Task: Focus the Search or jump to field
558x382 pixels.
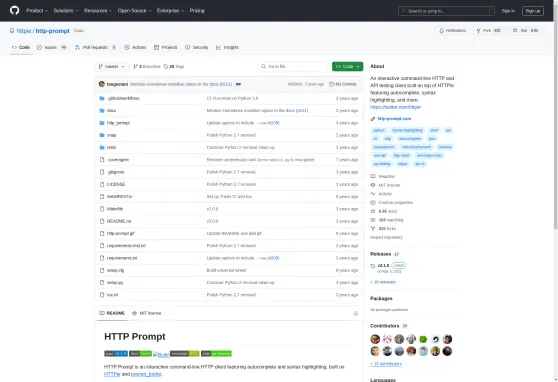Action: [446, 11]
